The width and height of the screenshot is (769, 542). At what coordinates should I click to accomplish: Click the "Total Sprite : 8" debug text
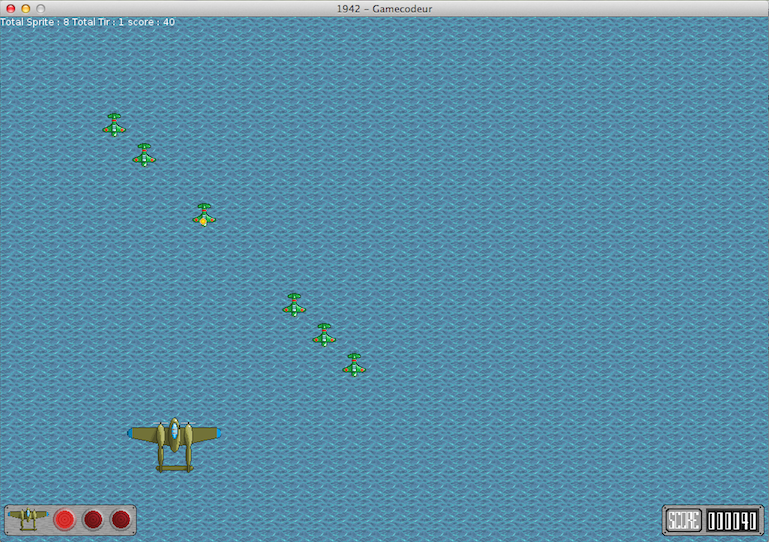[35, 22]
